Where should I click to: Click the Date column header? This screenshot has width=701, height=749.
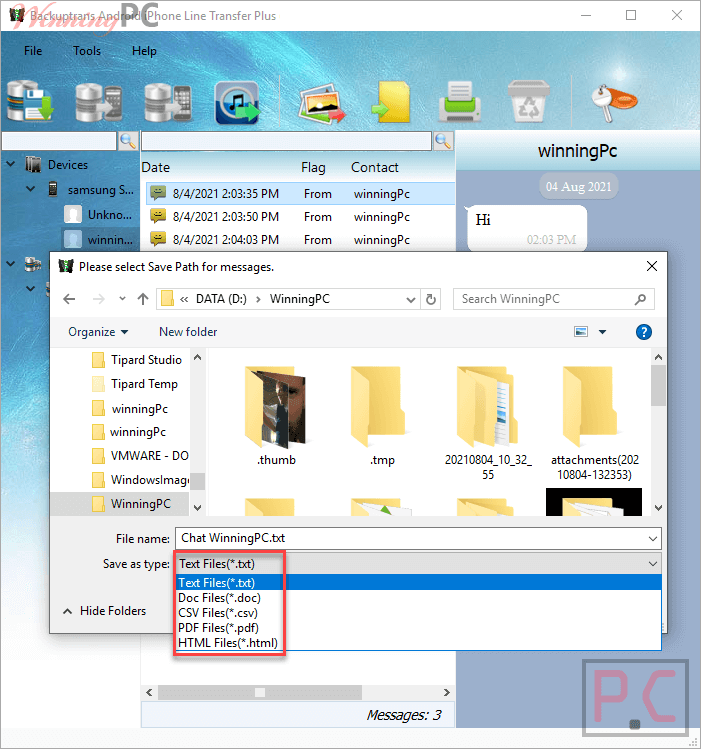click(x=156, y=167)
